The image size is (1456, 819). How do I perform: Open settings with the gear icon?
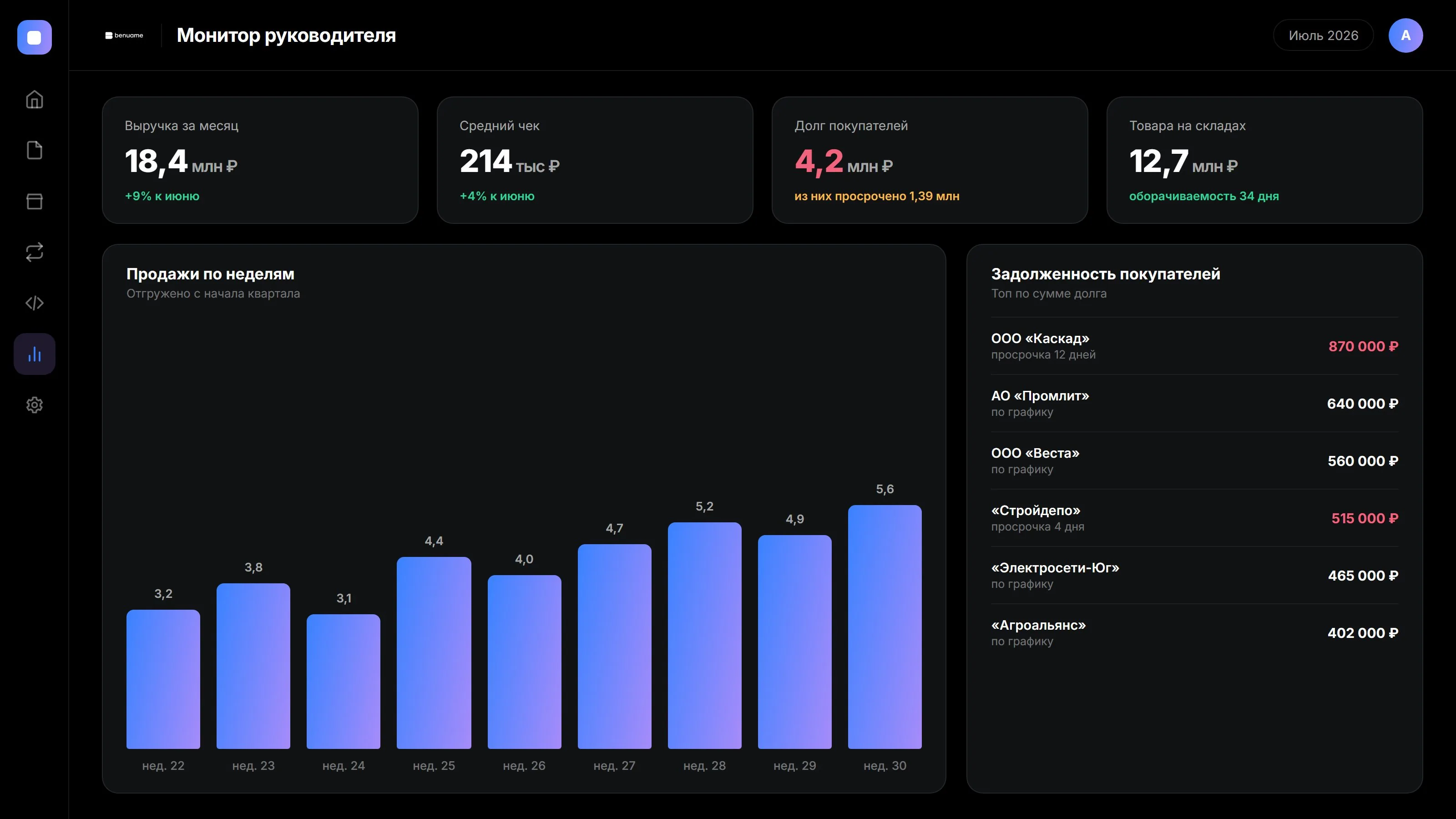tap(35, 404)
